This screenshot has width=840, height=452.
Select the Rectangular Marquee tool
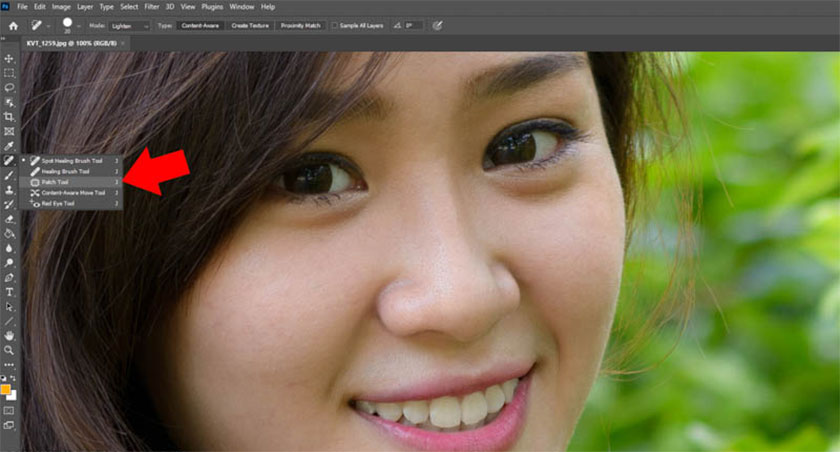click(9, 73)
